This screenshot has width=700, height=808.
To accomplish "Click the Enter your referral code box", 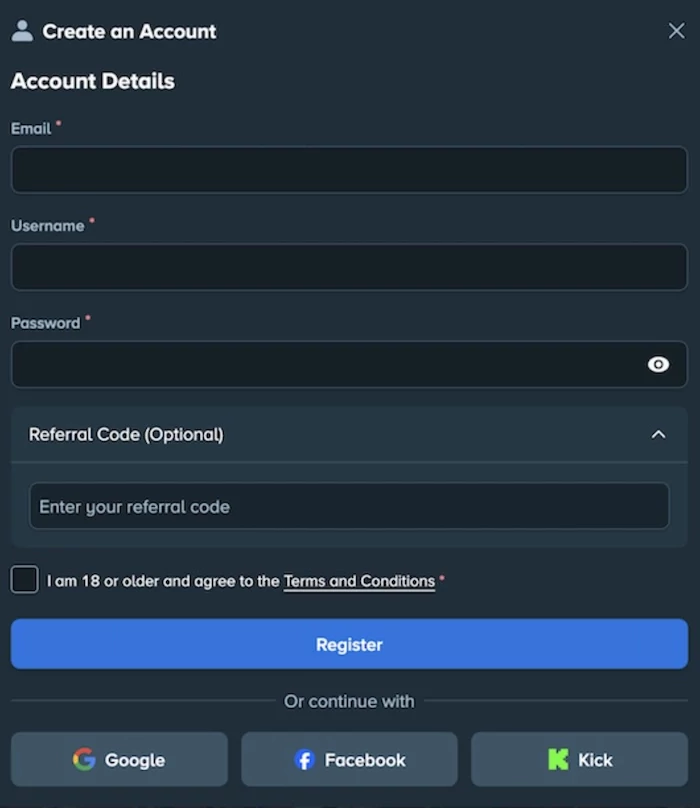I will click(x=349, y=506).
